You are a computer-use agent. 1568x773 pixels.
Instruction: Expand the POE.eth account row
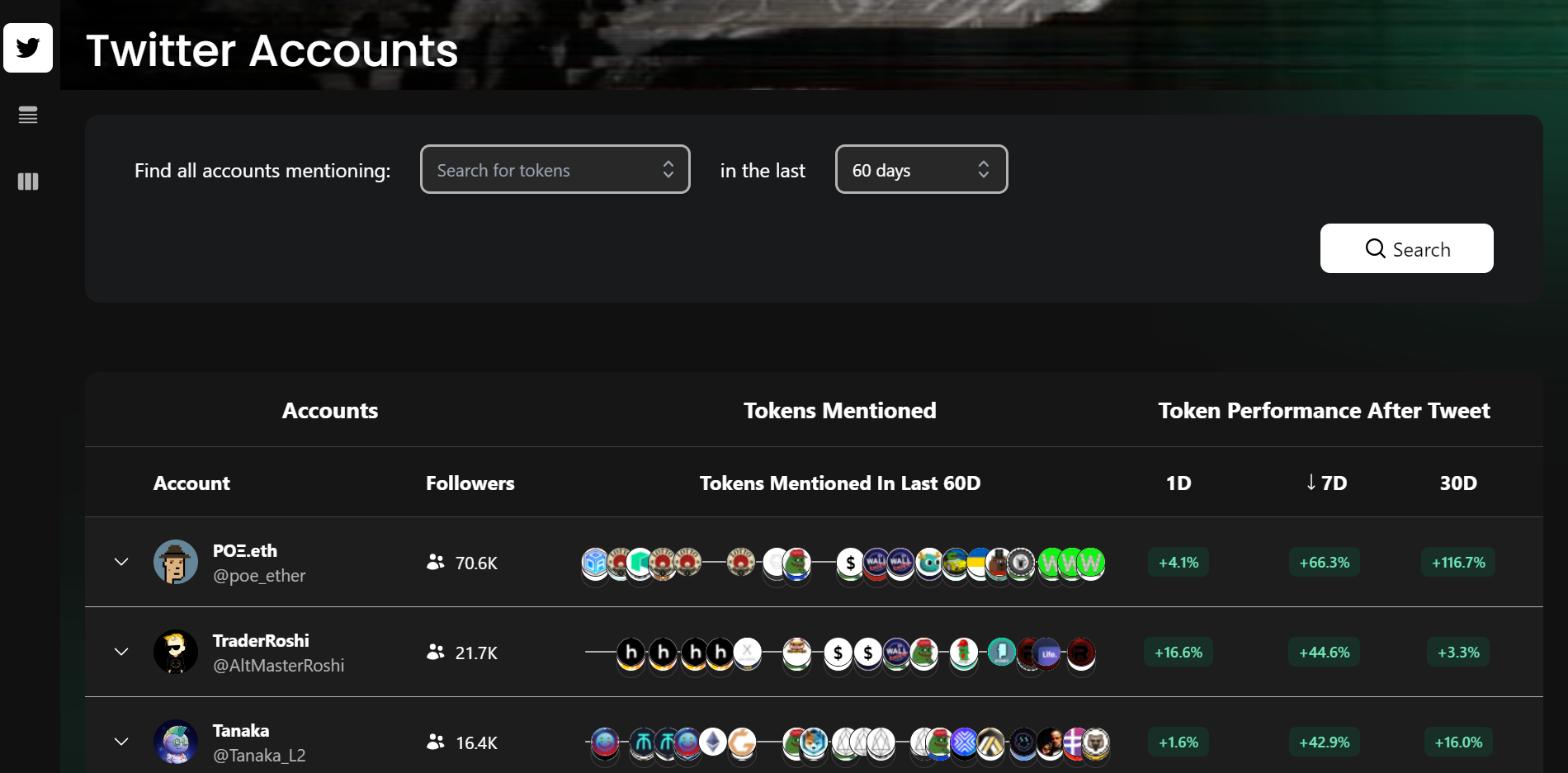121,562
